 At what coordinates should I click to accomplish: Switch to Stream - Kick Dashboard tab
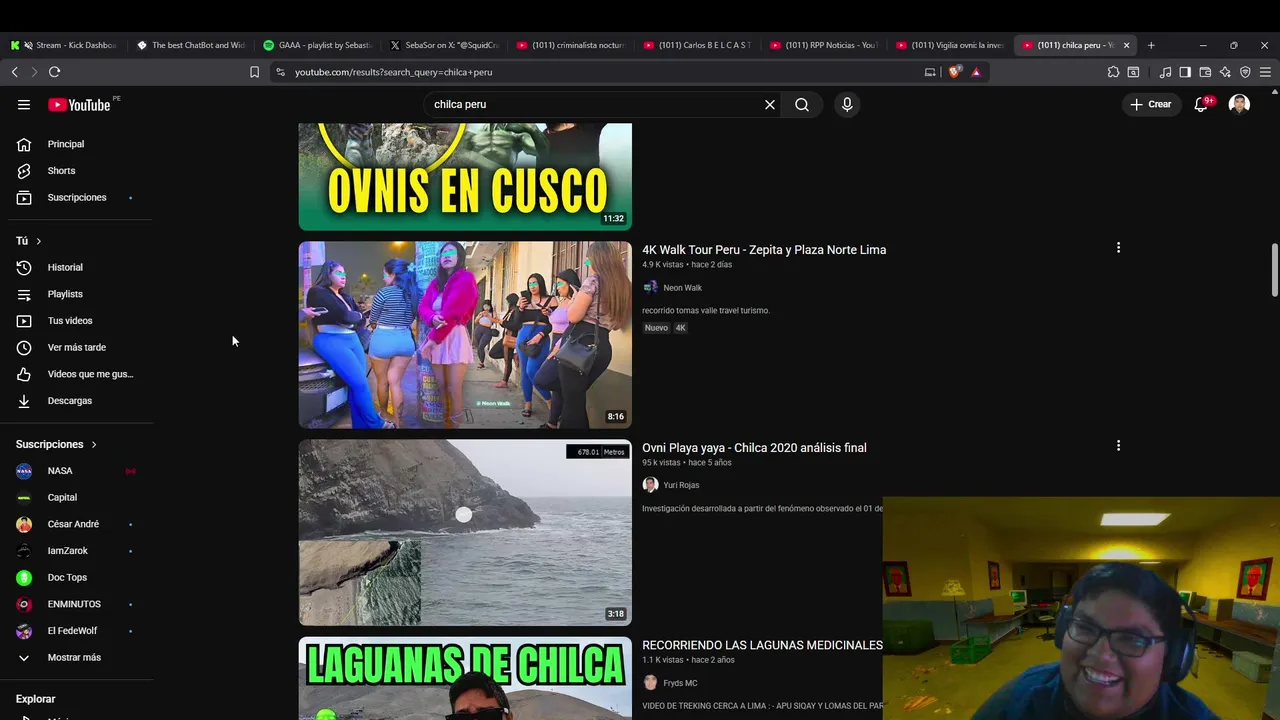tap(63, 45)
